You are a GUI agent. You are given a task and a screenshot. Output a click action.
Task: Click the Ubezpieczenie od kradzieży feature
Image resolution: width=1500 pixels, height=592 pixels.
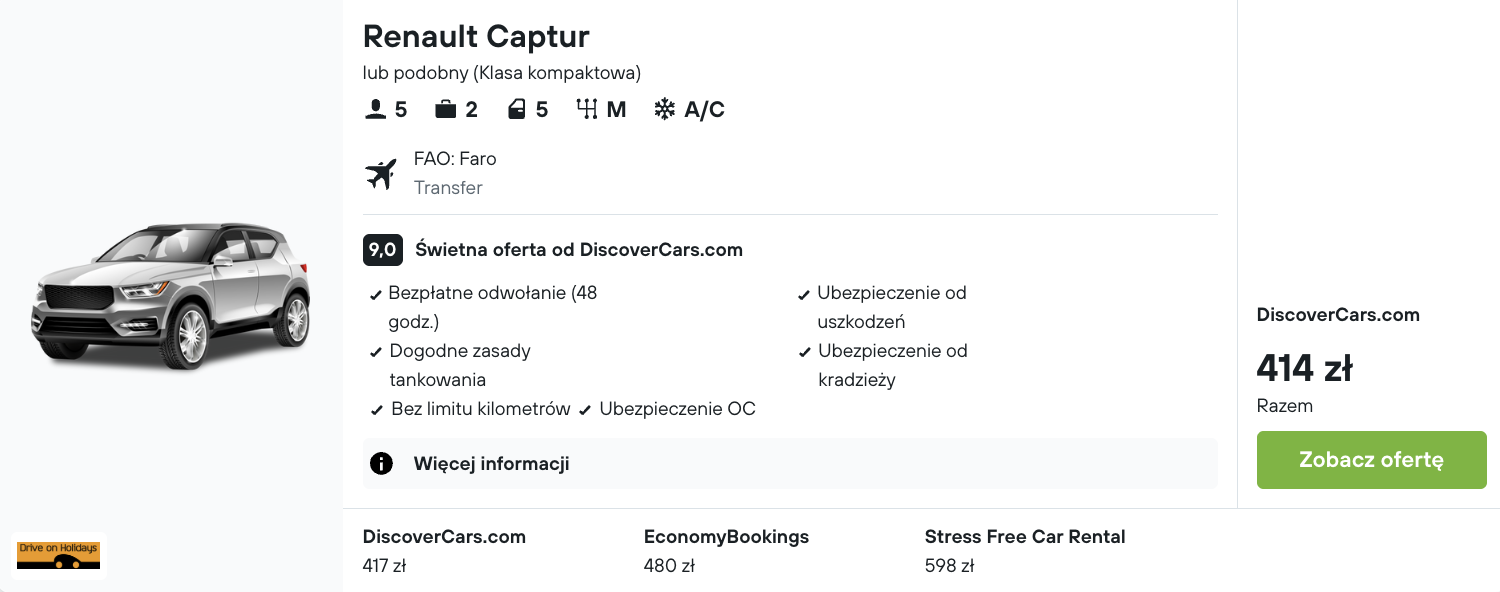pyautogui.click(x=892, y=365)
